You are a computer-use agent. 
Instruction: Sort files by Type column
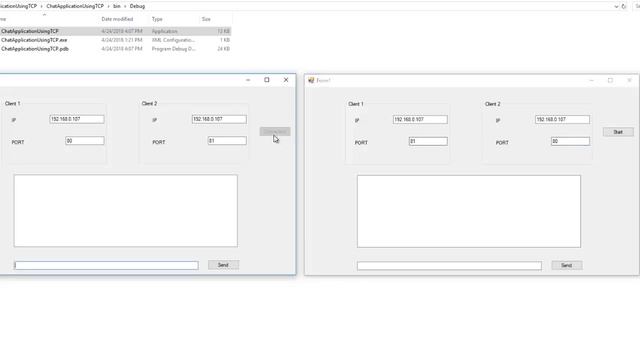157,19
